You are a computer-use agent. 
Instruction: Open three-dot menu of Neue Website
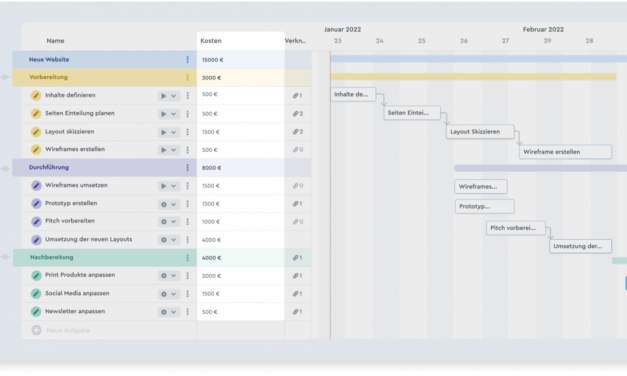tap(188, 60)
